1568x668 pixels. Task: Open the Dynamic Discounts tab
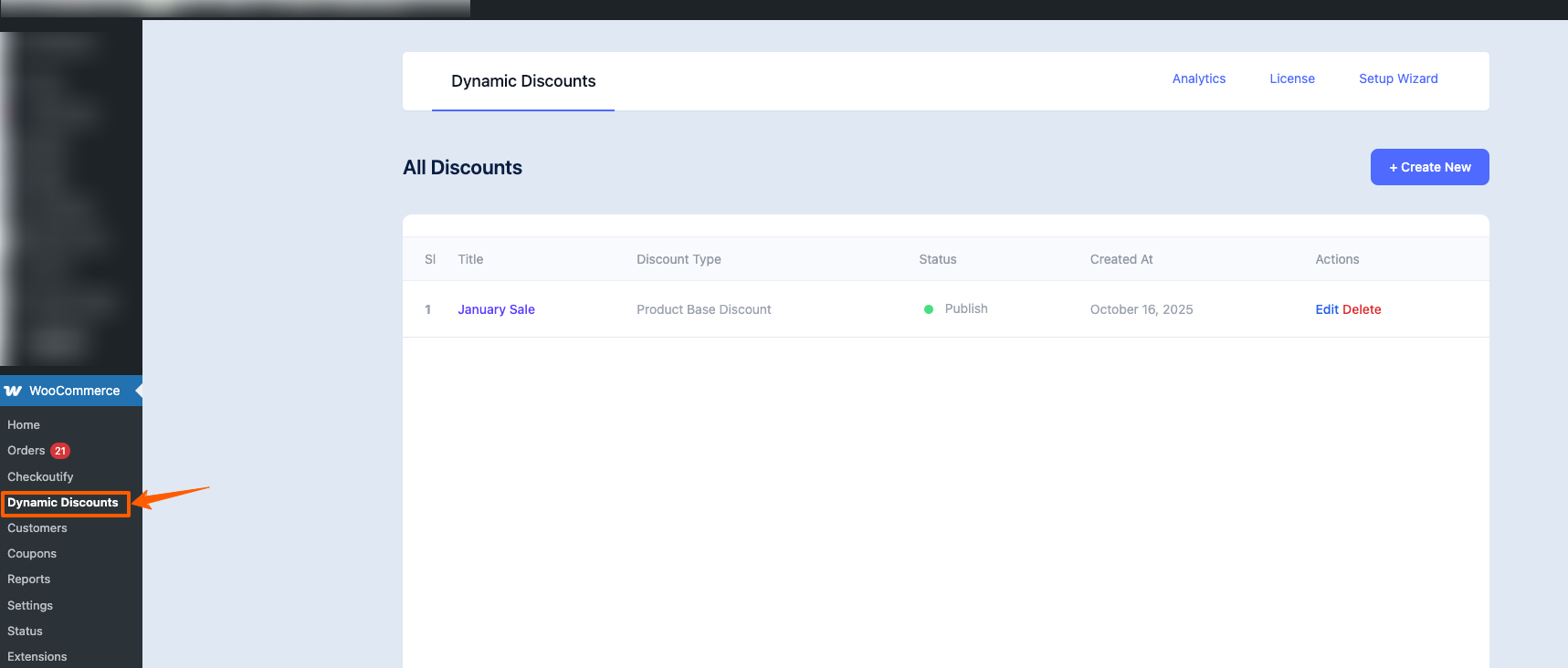pos(523,81)
